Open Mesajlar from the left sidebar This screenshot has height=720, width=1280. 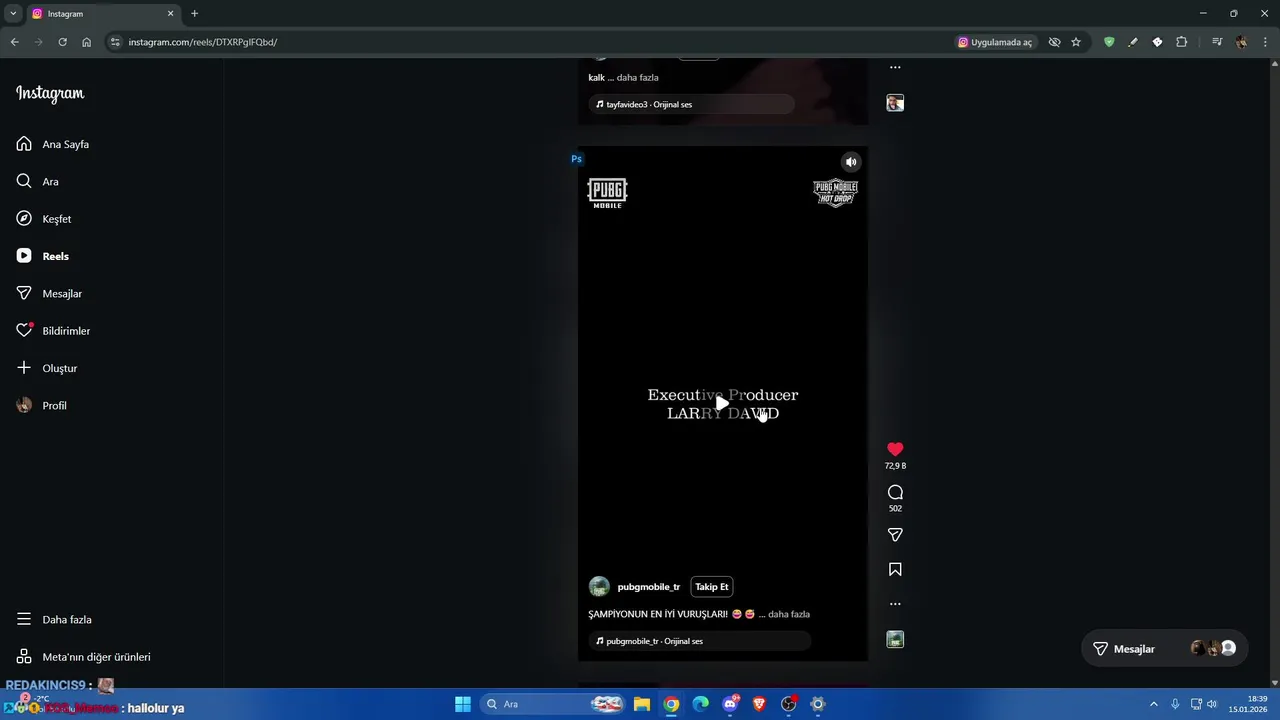tap(49, 293)
